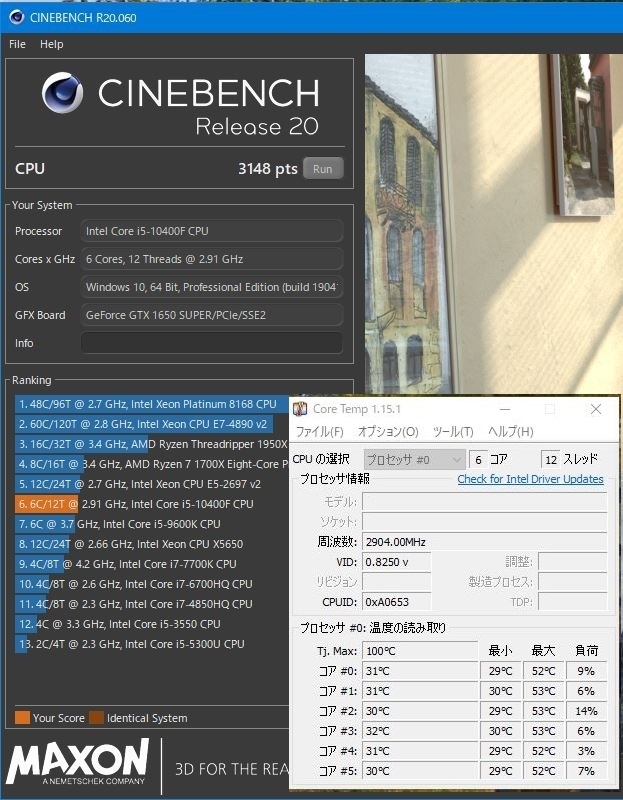Open the ヘルプ(H) menu in Core Temp

point(511,432)
